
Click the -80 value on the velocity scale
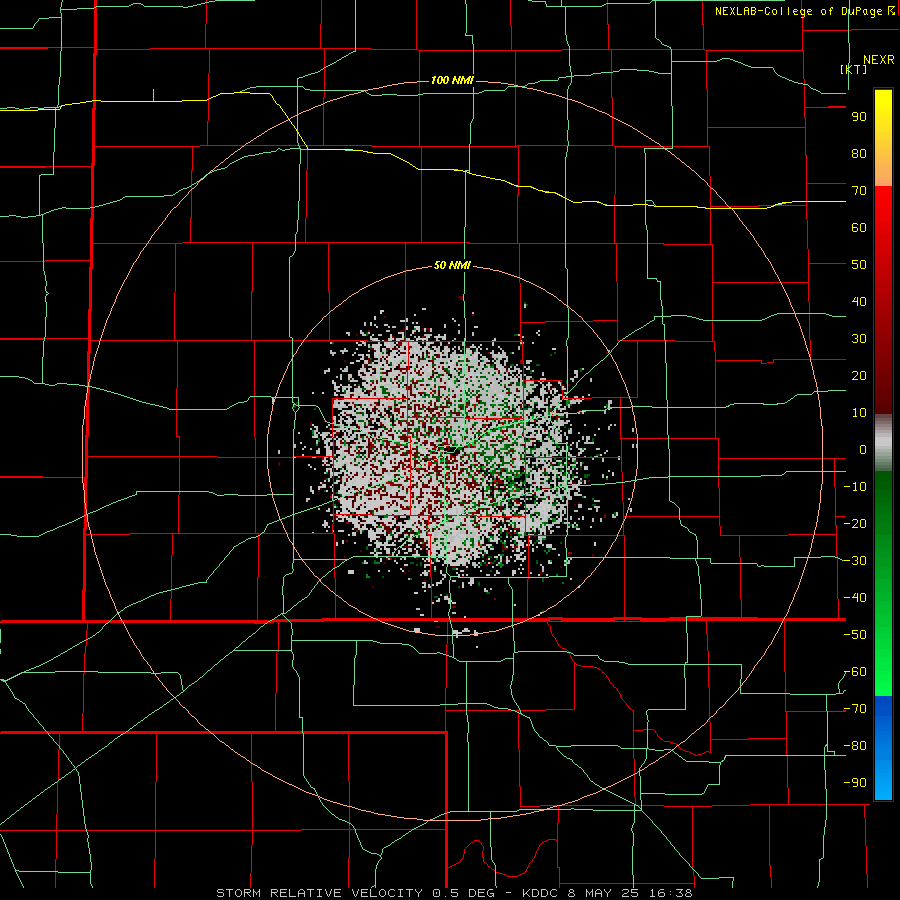point(855,746)
